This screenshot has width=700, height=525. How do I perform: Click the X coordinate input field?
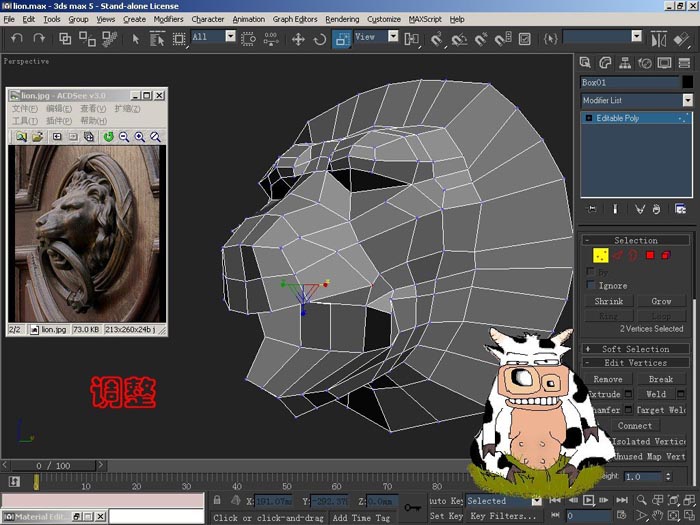click(273, 501)
